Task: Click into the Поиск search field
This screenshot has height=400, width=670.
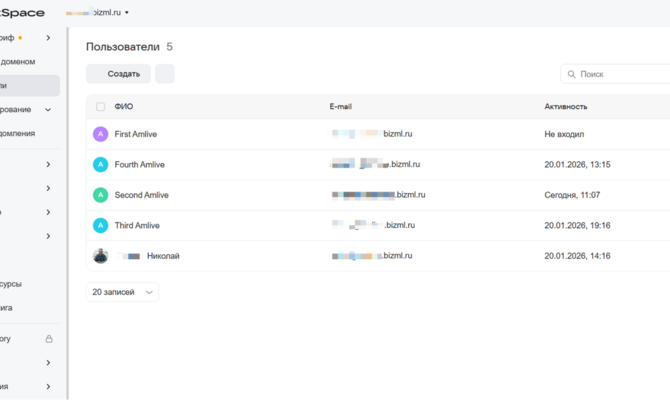Action: point(620,74)
